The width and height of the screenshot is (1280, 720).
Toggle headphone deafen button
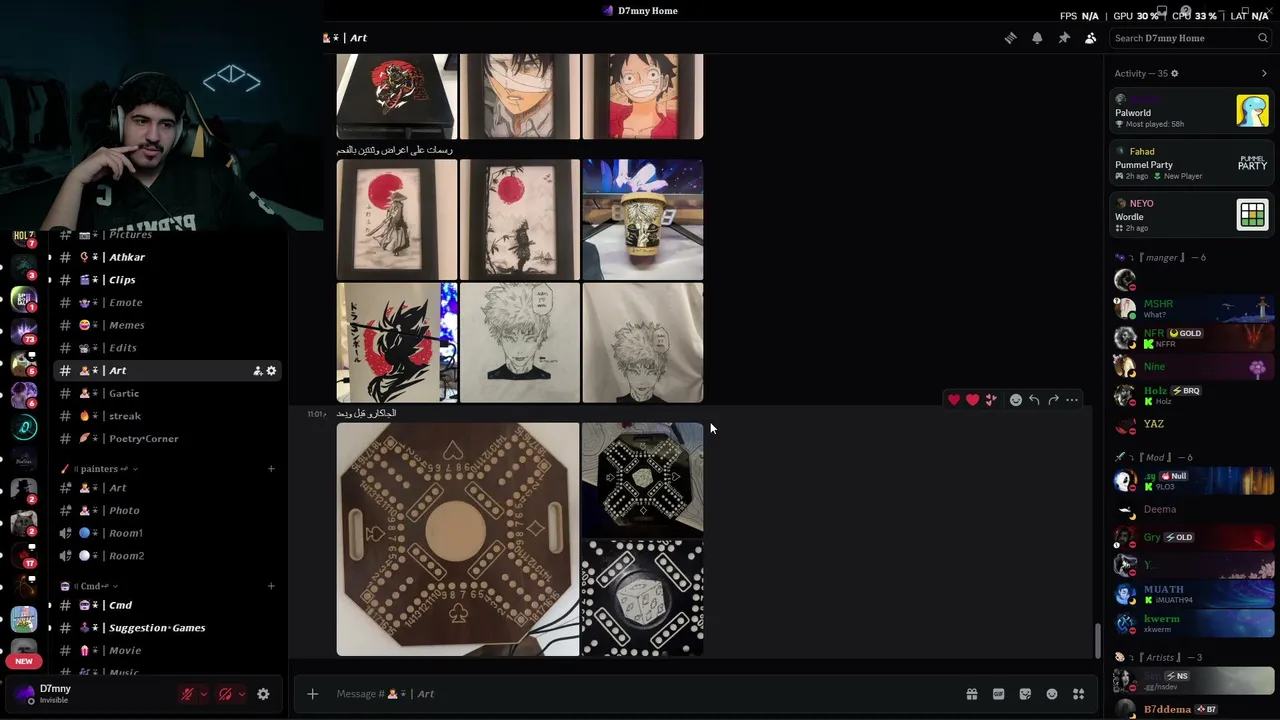225,694
